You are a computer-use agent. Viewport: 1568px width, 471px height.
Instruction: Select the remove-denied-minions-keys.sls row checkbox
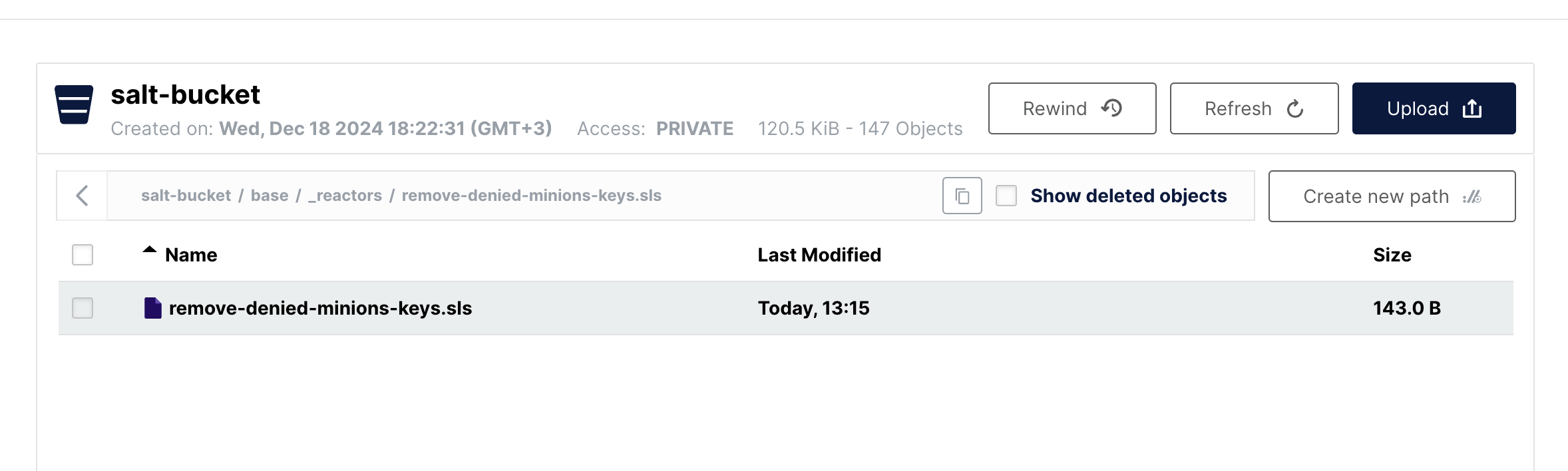pyautogui.click(x=83, y=308)
